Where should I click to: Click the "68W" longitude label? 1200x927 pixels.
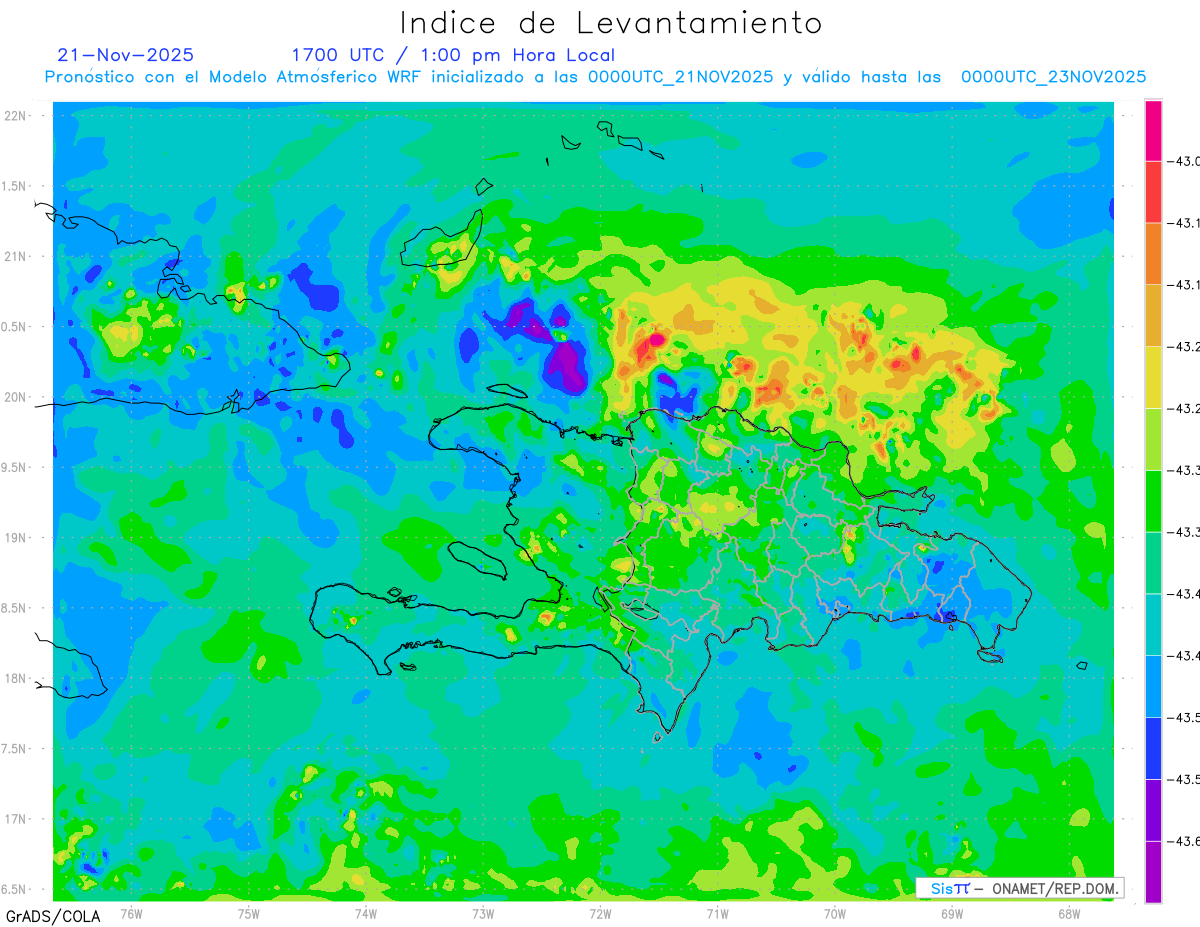(x=1069, y=913)
